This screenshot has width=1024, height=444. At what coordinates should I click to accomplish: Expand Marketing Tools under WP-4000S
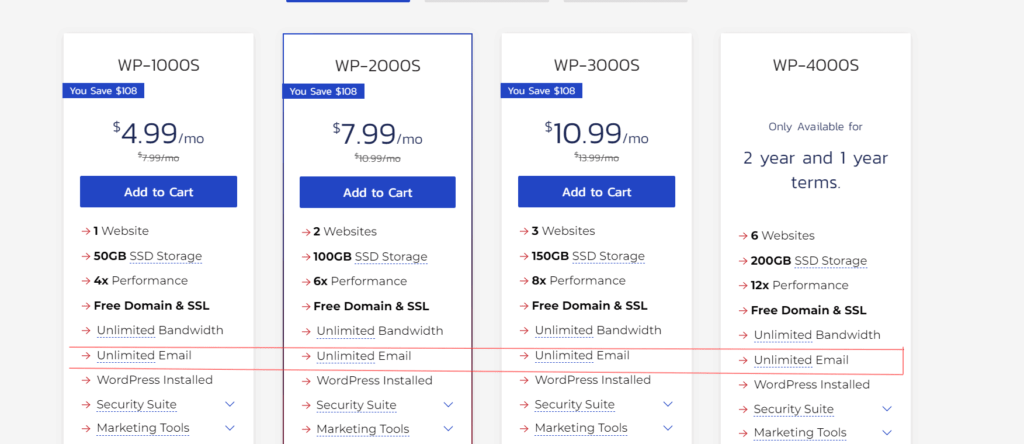coord(887,433)
